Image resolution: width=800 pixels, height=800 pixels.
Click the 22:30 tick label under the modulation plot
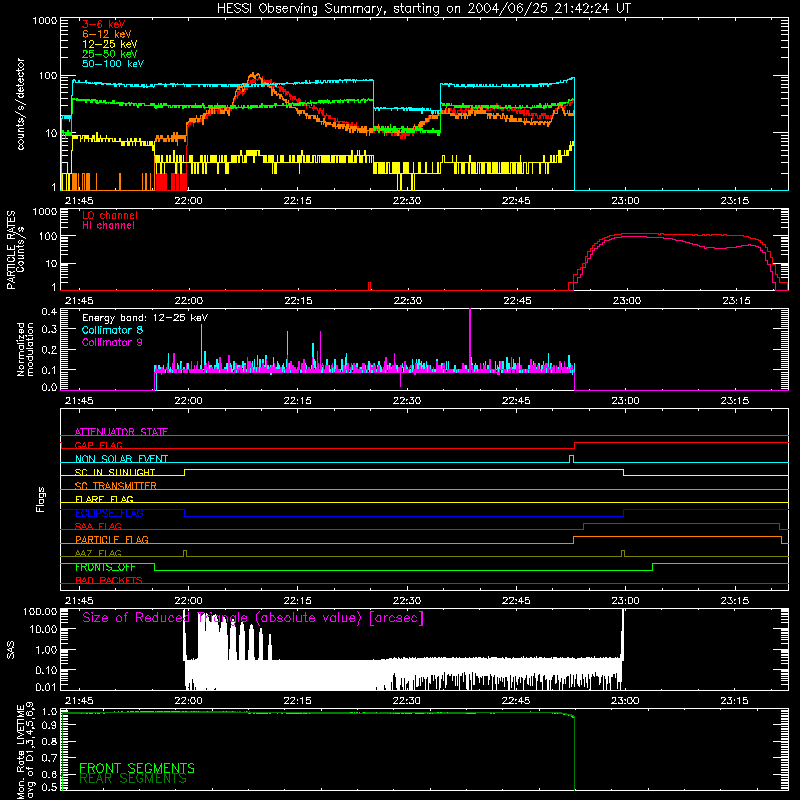click(407, 401)
